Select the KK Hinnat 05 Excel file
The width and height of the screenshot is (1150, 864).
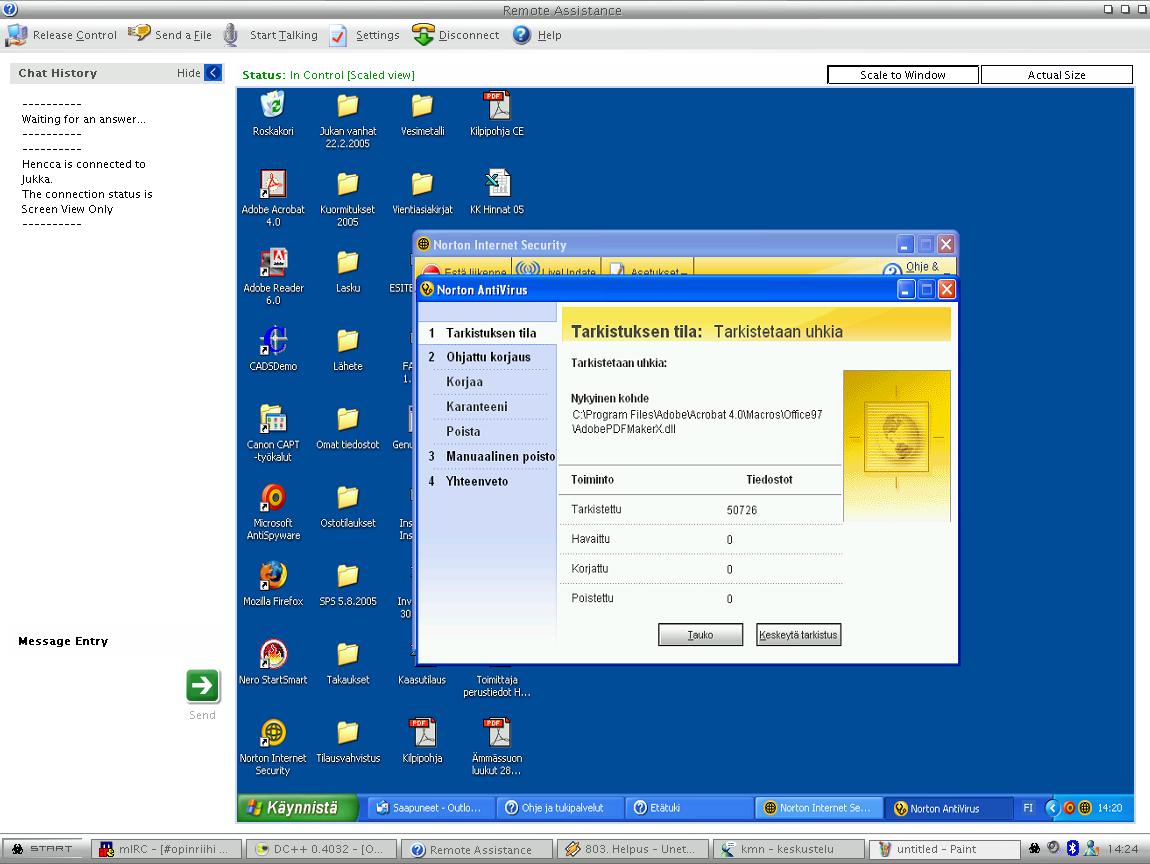(x=497, y=193)
